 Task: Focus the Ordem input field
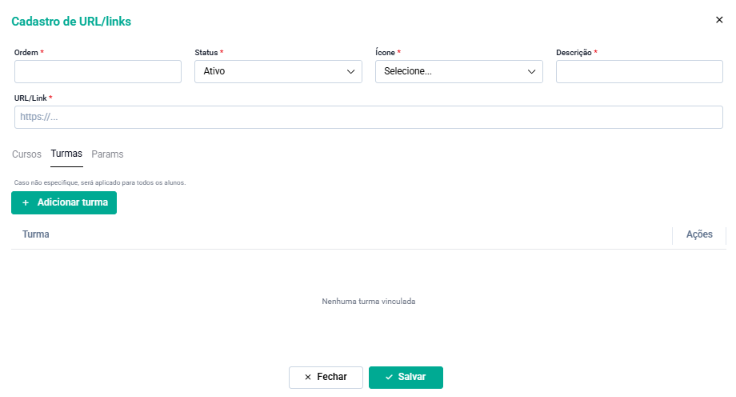tap(98, 71)
